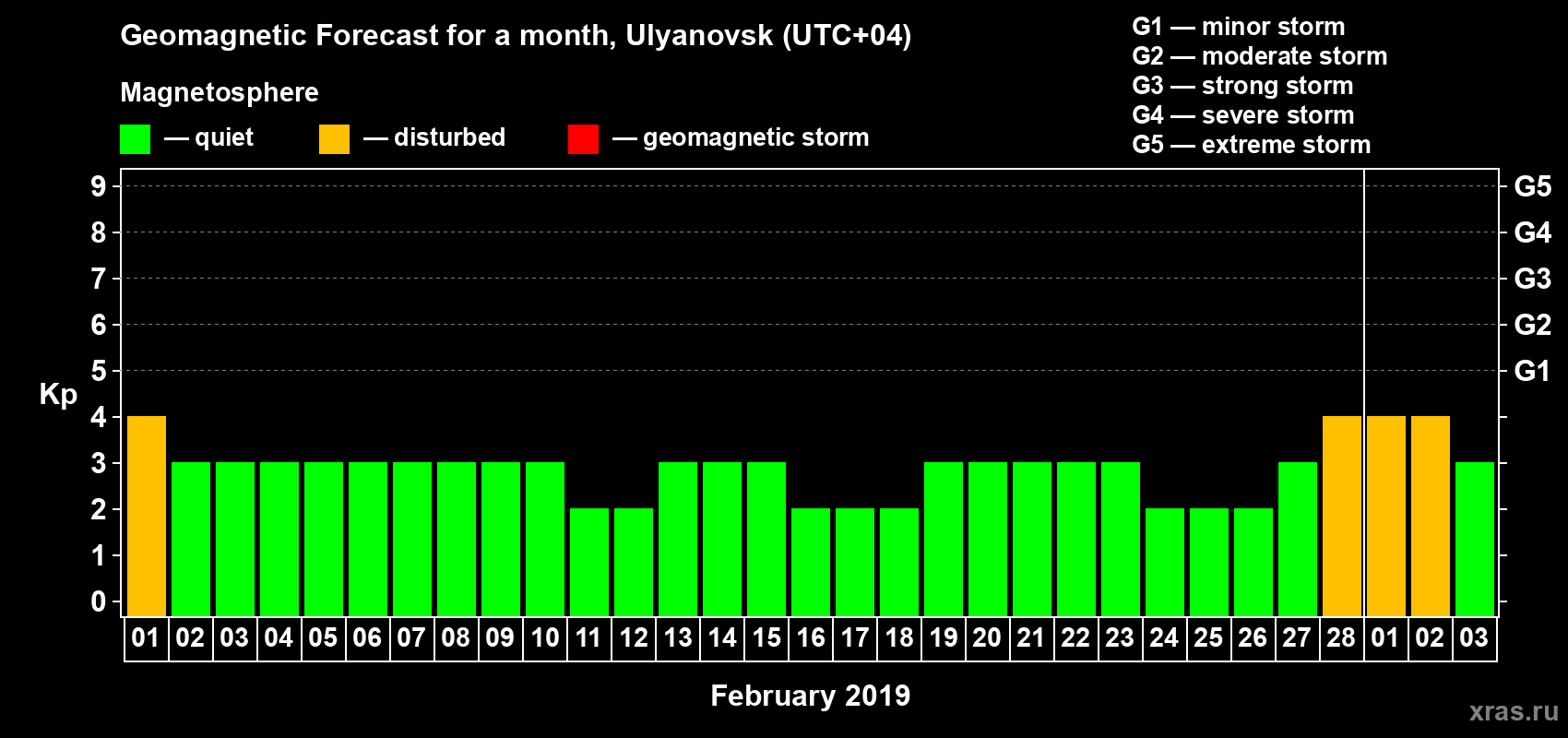Click 'G3 — strong storm' legend line
This screenshot has width=1568, height=738.
click(x=1242, y=86)
